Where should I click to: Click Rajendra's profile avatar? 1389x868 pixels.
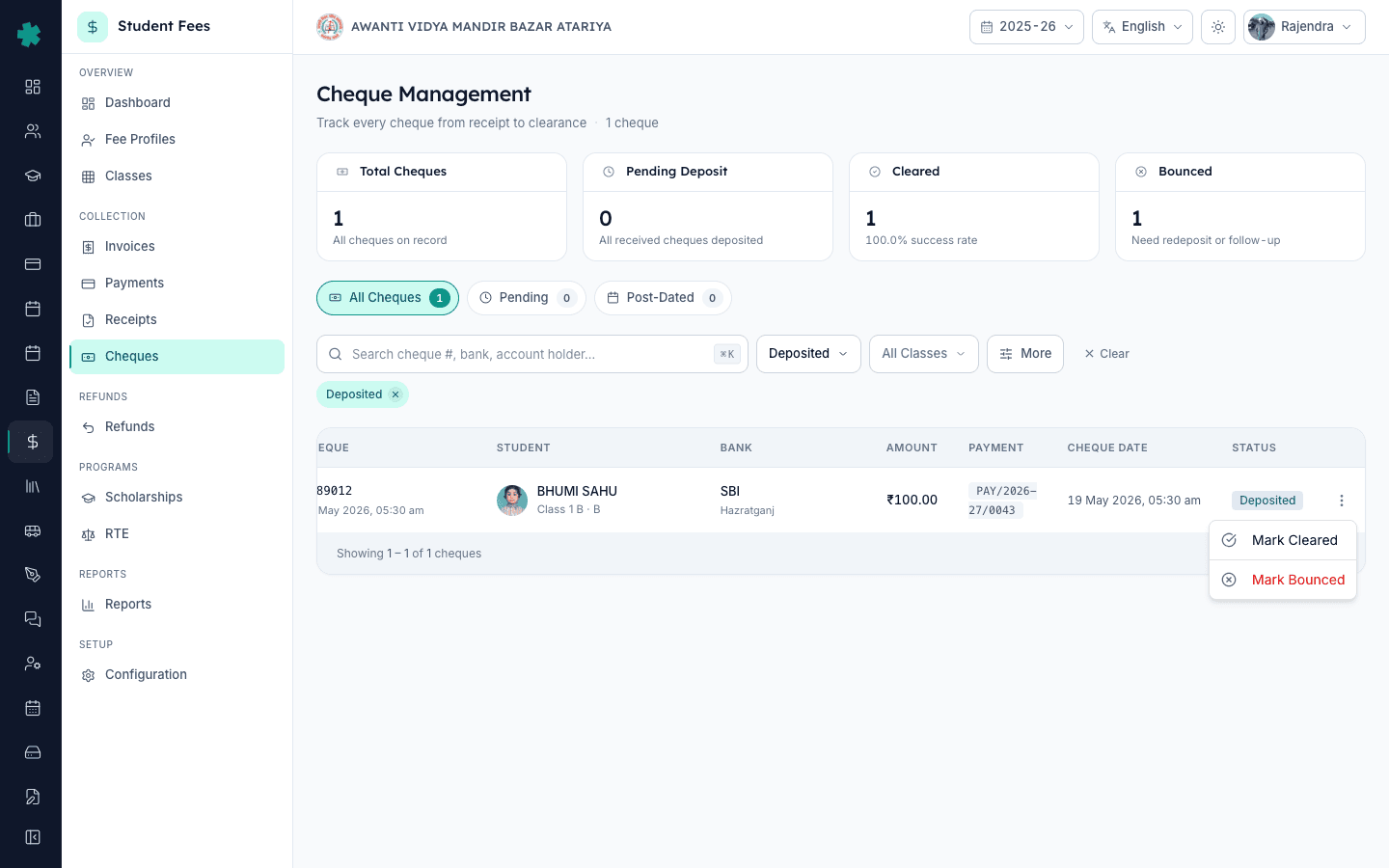click(x=1262, y=27)
